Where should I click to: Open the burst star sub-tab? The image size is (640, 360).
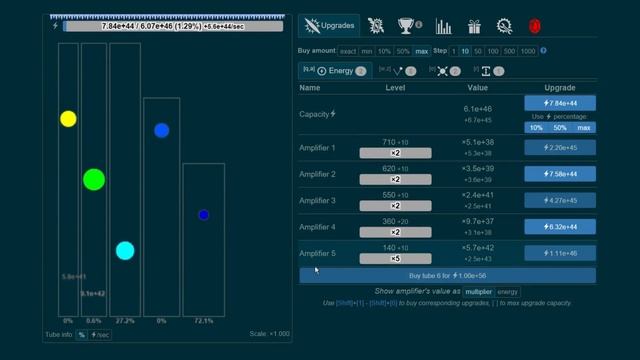pos(445,71)
